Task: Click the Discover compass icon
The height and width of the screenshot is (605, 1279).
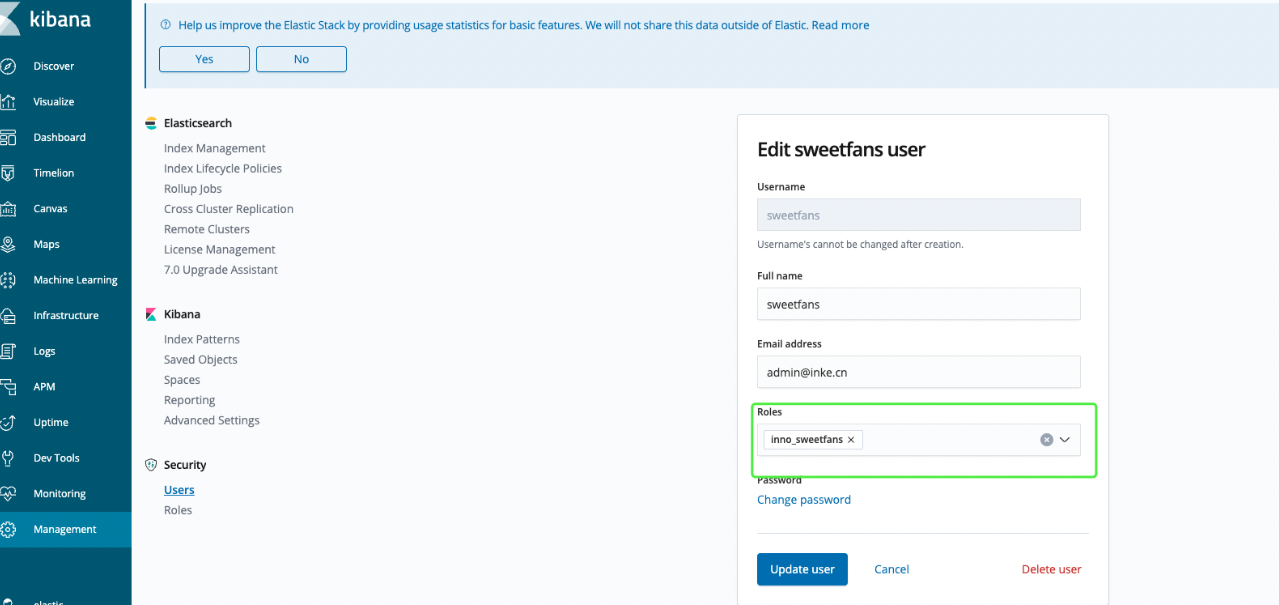Action: tap(8, 66)
